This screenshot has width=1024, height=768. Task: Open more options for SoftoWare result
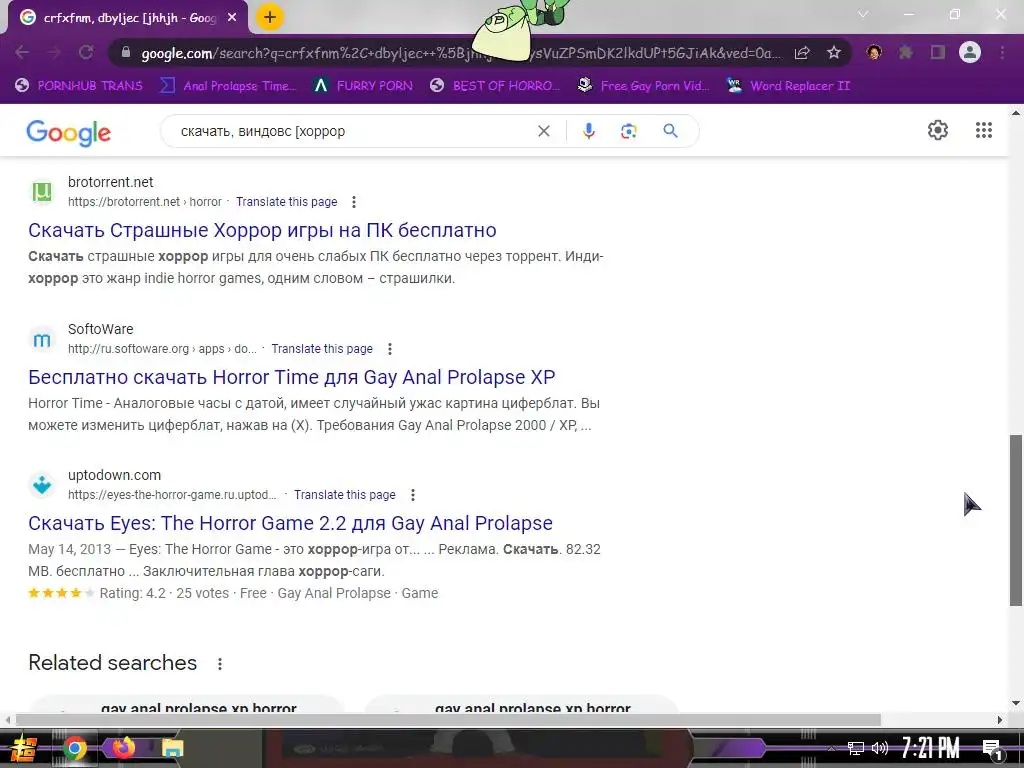click(389, 349)
